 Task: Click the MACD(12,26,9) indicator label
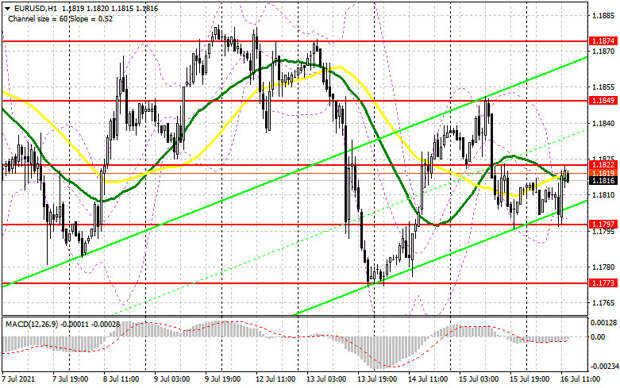pos(32,324)
